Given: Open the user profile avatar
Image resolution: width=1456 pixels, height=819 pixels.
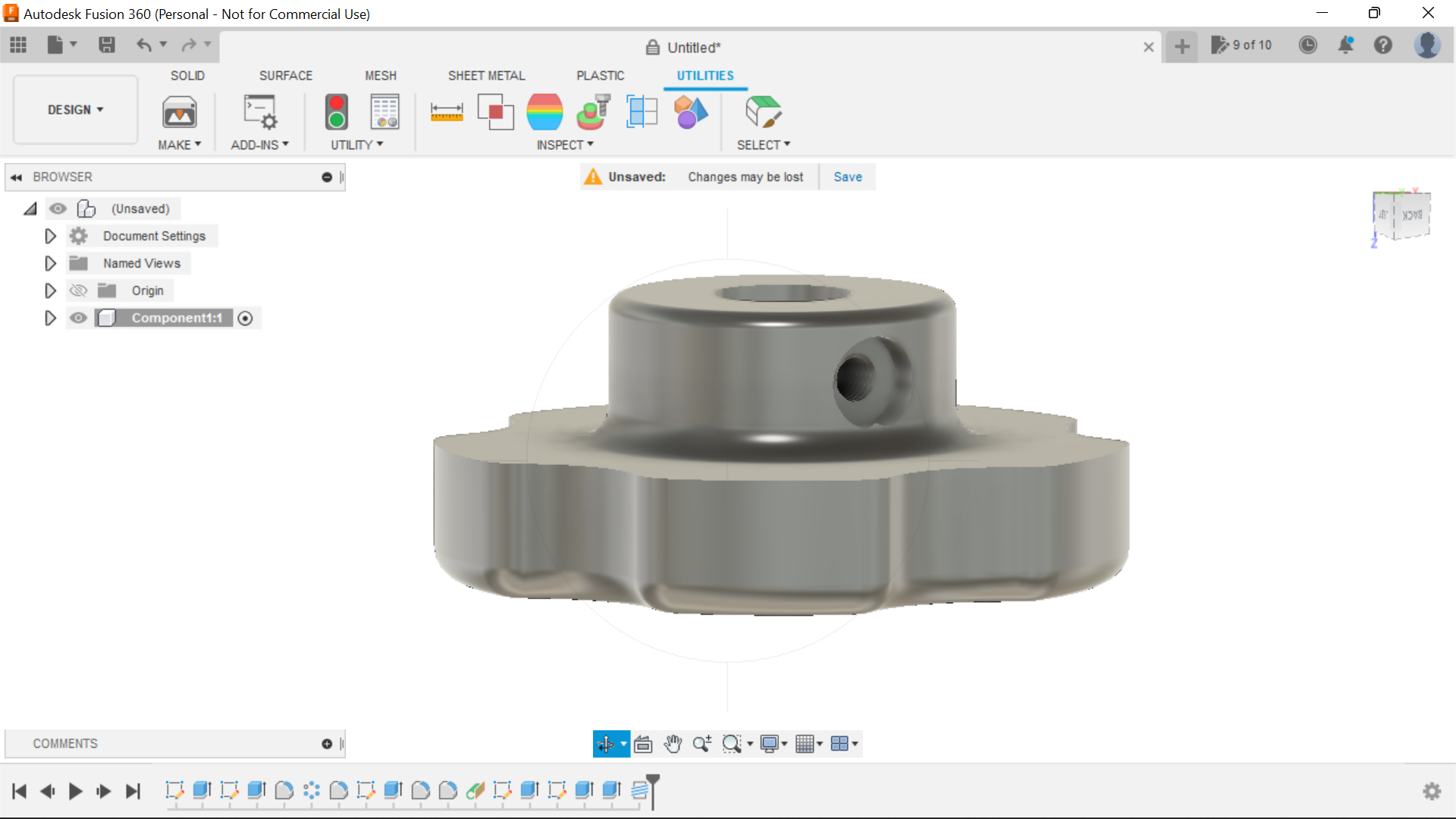Looking at the screenshot, I should [x=1428, y=45].
